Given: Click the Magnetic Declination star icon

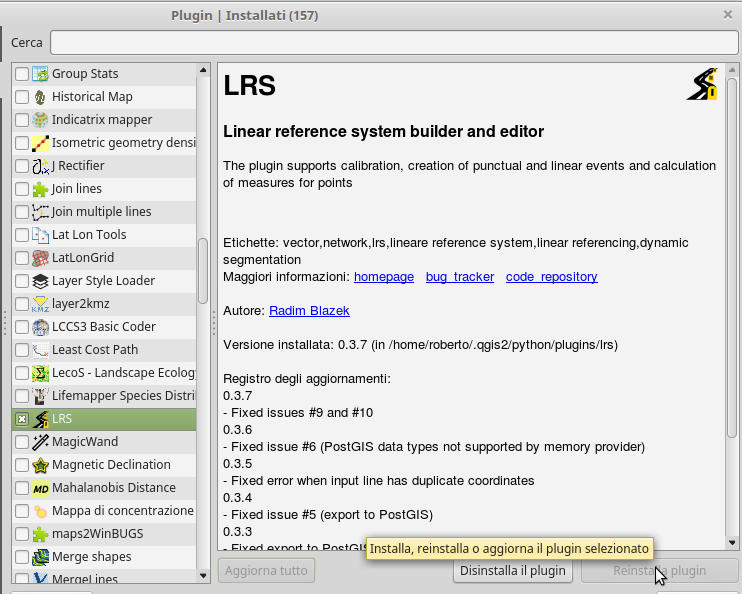Looking at the screenshot, I should pyautogui.click(x=40, y=465).
